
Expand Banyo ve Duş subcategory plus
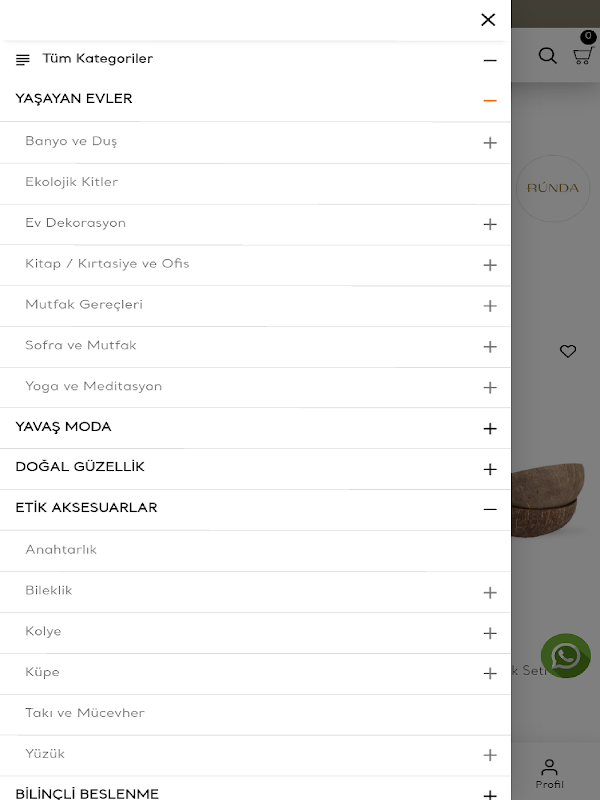pos(490,143)
